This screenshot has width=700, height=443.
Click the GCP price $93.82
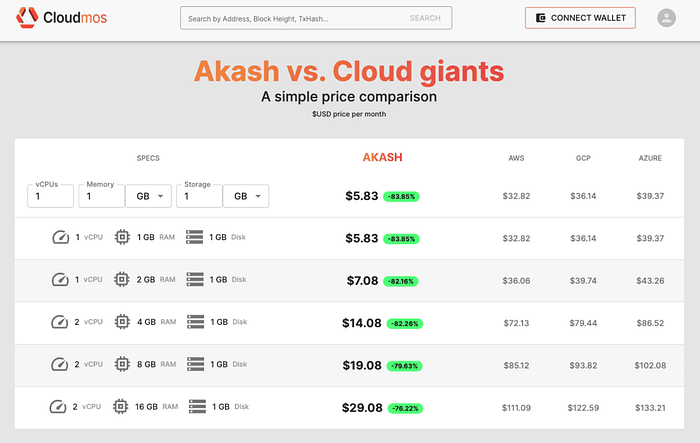click(583, 365)
